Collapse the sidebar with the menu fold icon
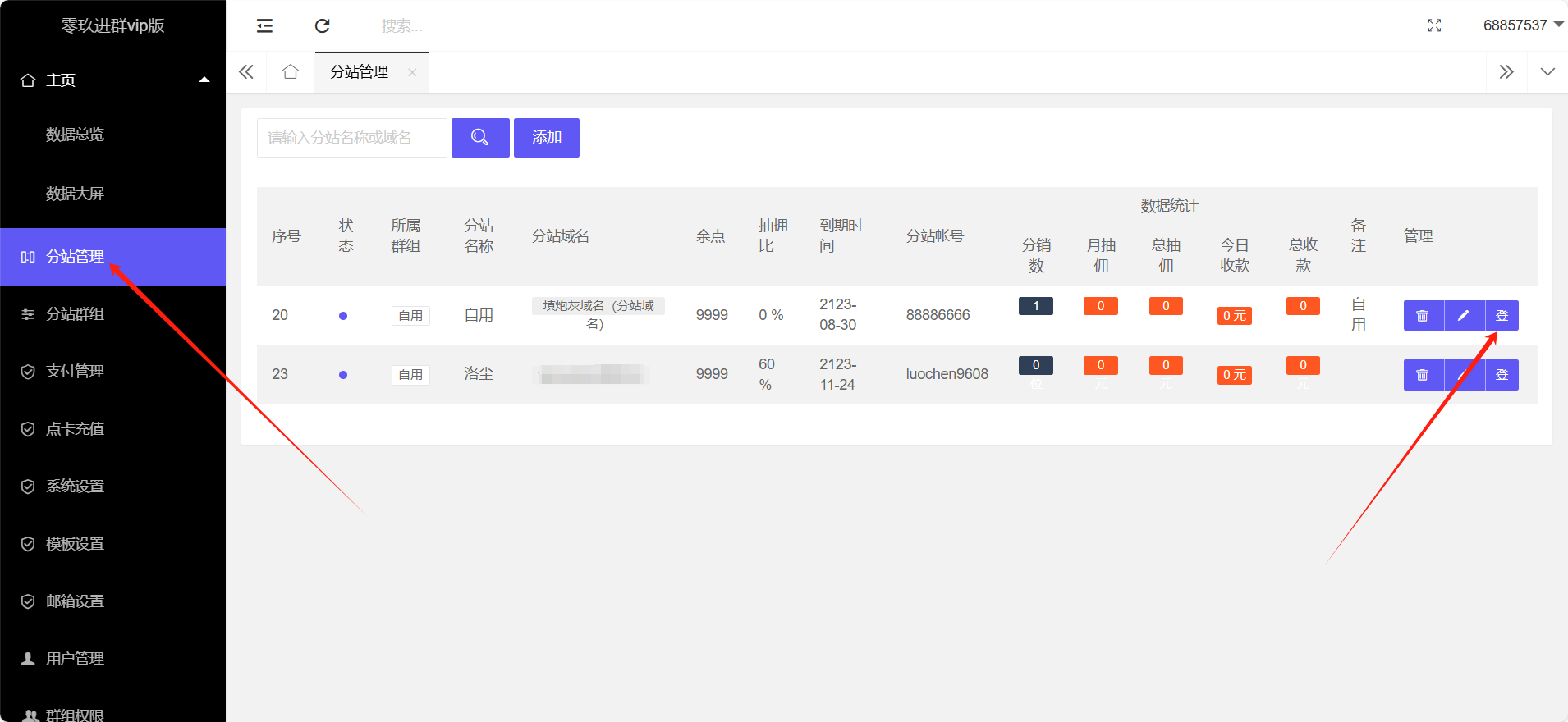 click(x=264, y=26)
